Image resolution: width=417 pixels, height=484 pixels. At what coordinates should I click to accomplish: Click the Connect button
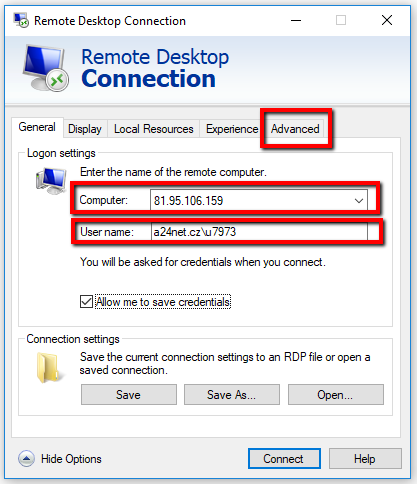click(x=284, y=459)
